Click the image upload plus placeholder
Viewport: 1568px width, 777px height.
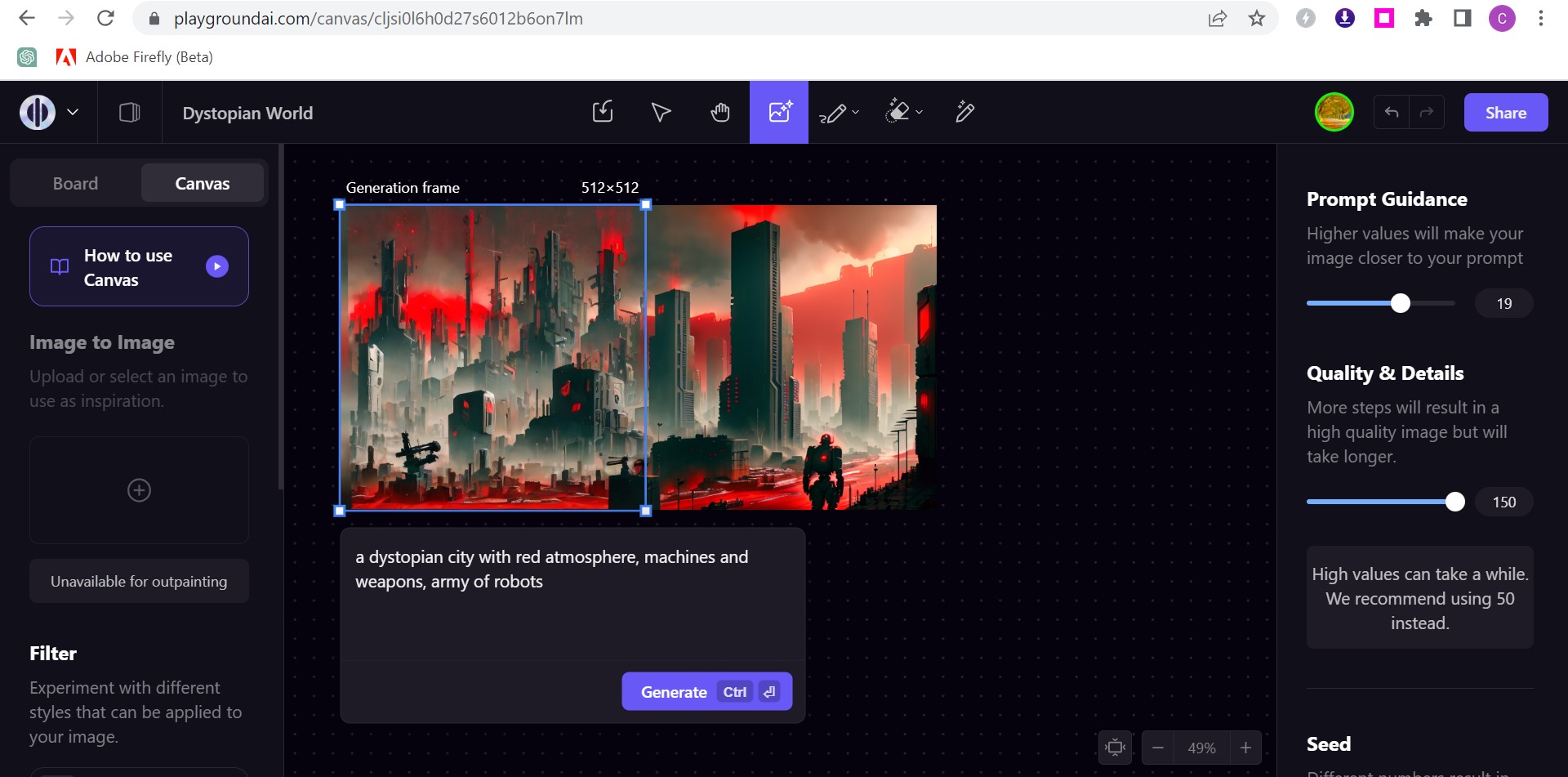click(139, 490)
